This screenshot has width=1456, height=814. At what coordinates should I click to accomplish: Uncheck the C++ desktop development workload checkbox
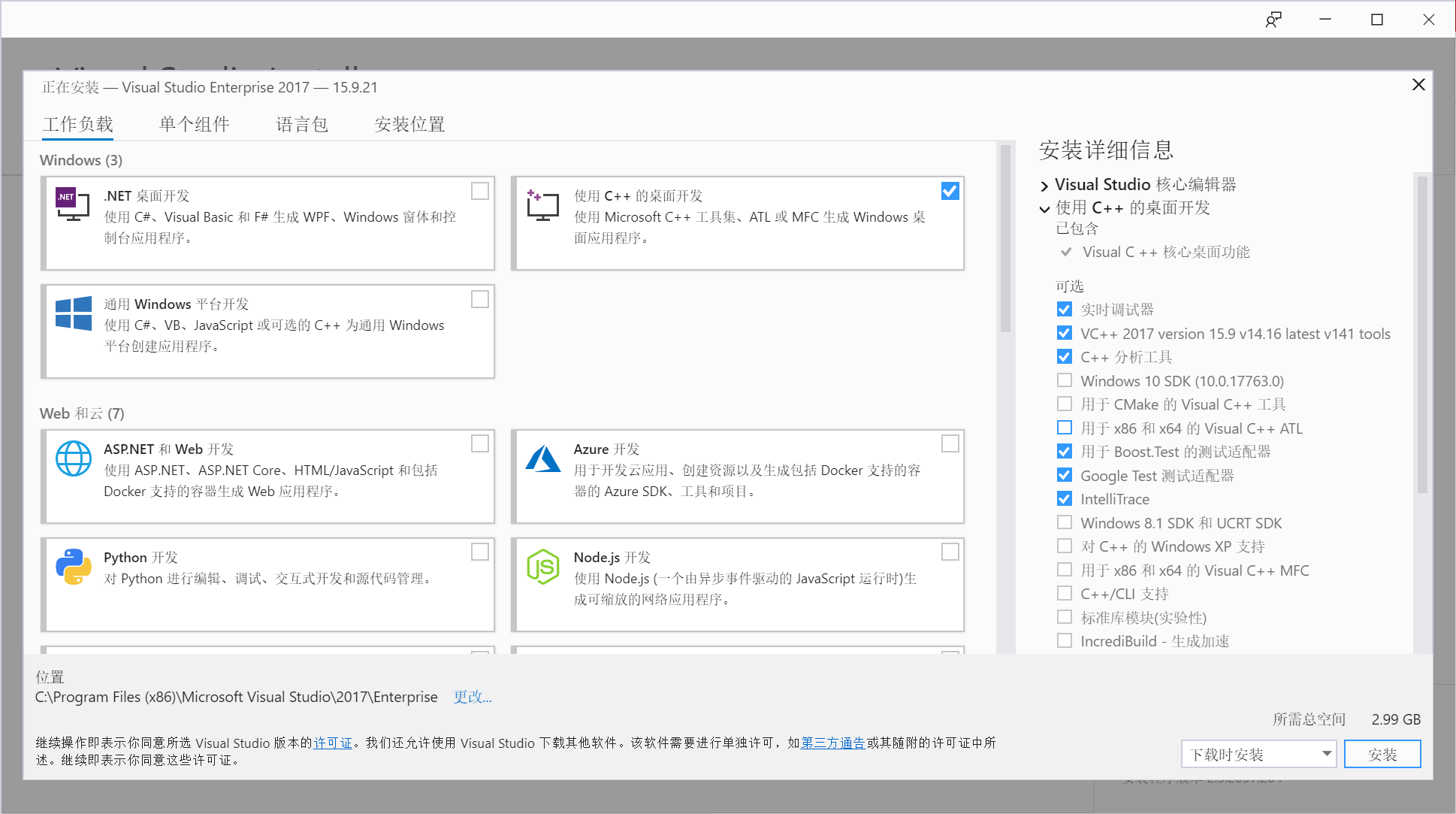pyautogui.click(x=950, y=191)
